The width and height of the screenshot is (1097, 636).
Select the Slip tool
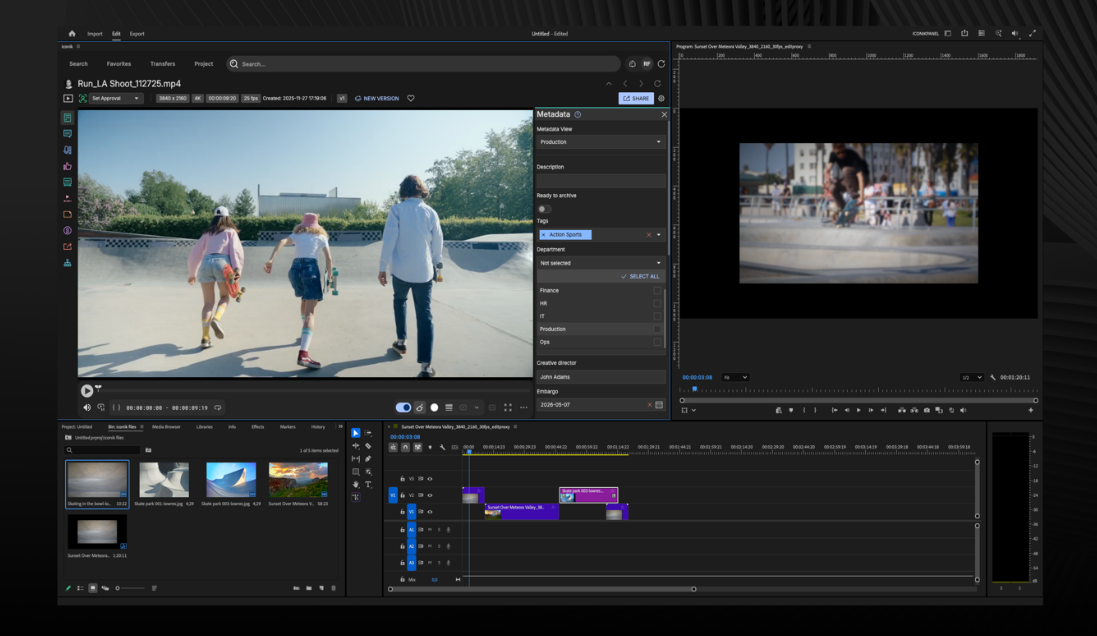pos(355,458)
